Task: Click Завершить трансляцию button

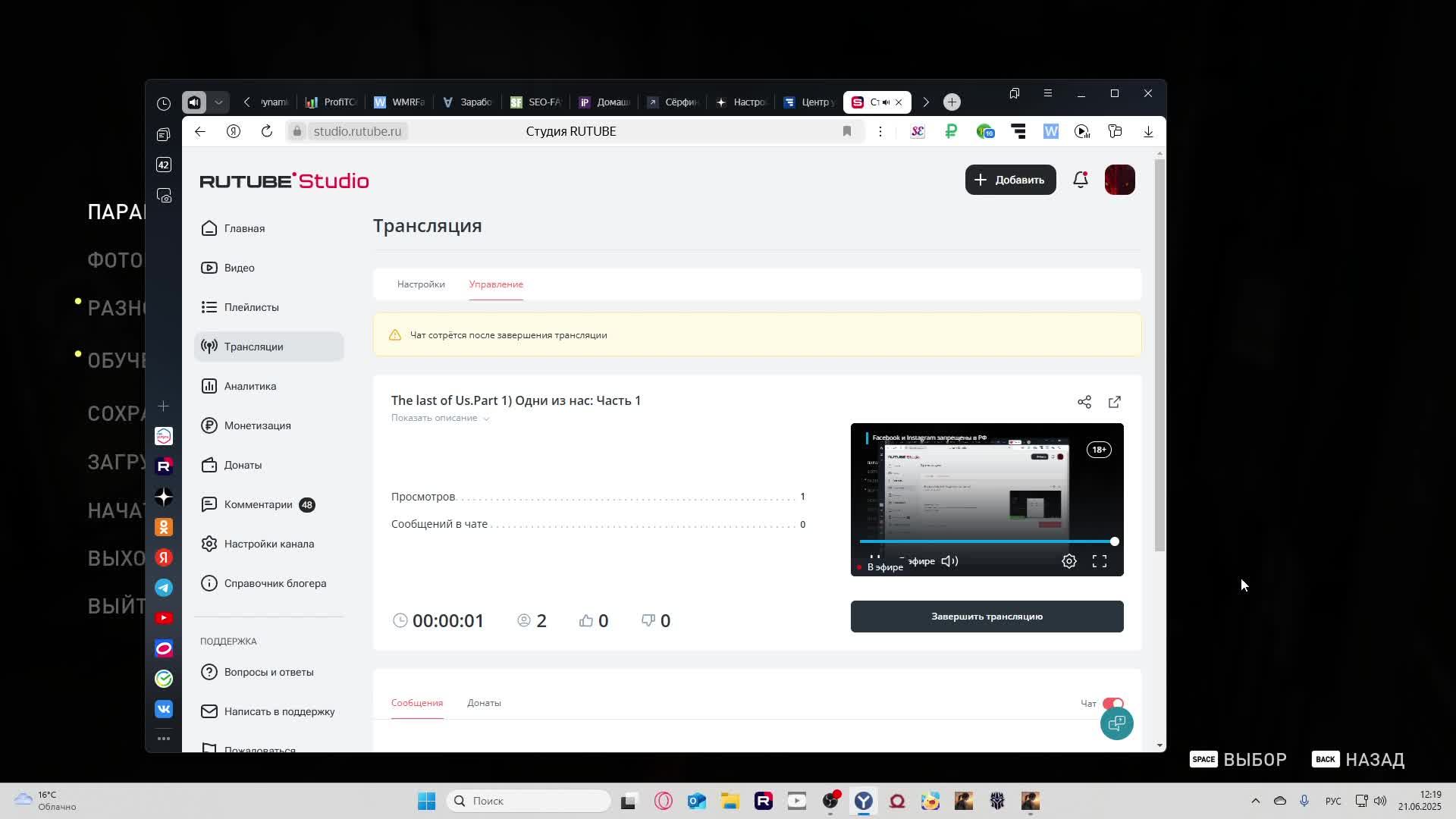Action: coord(987,617)
